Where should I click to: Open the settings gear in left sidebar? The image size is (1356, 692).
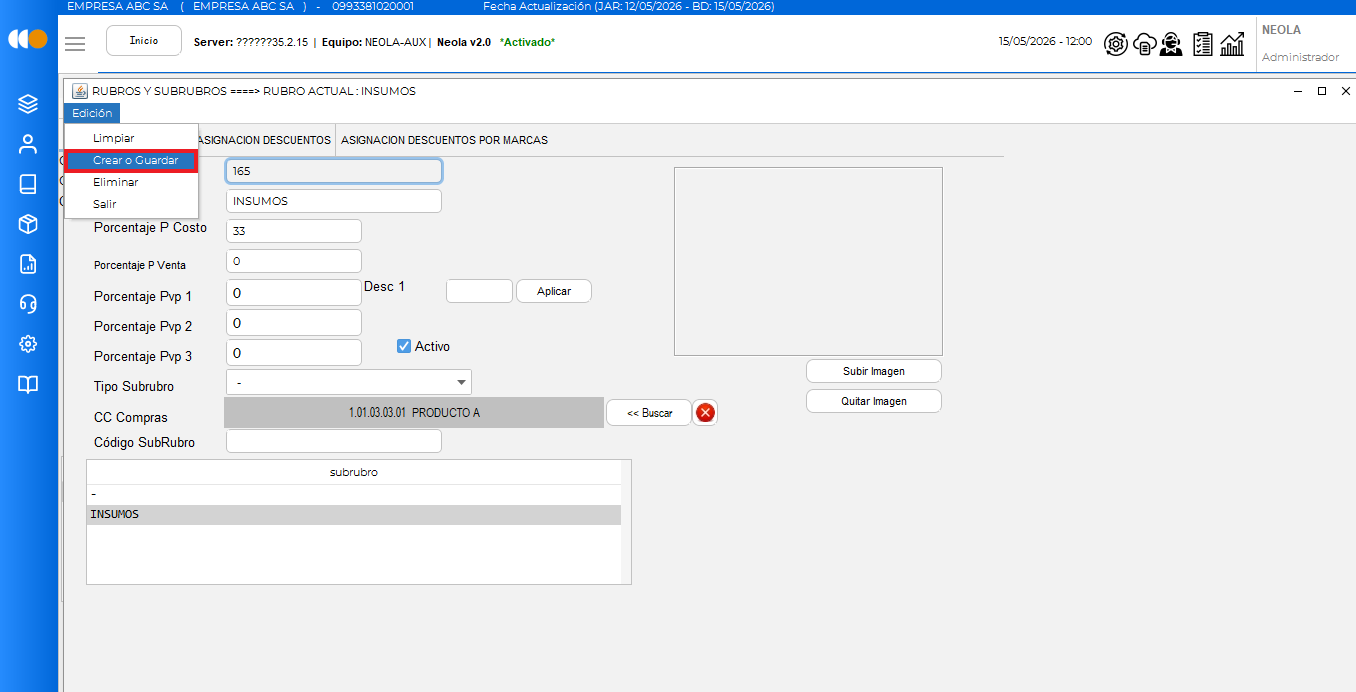pyautogui.click(x=28, y=344)
